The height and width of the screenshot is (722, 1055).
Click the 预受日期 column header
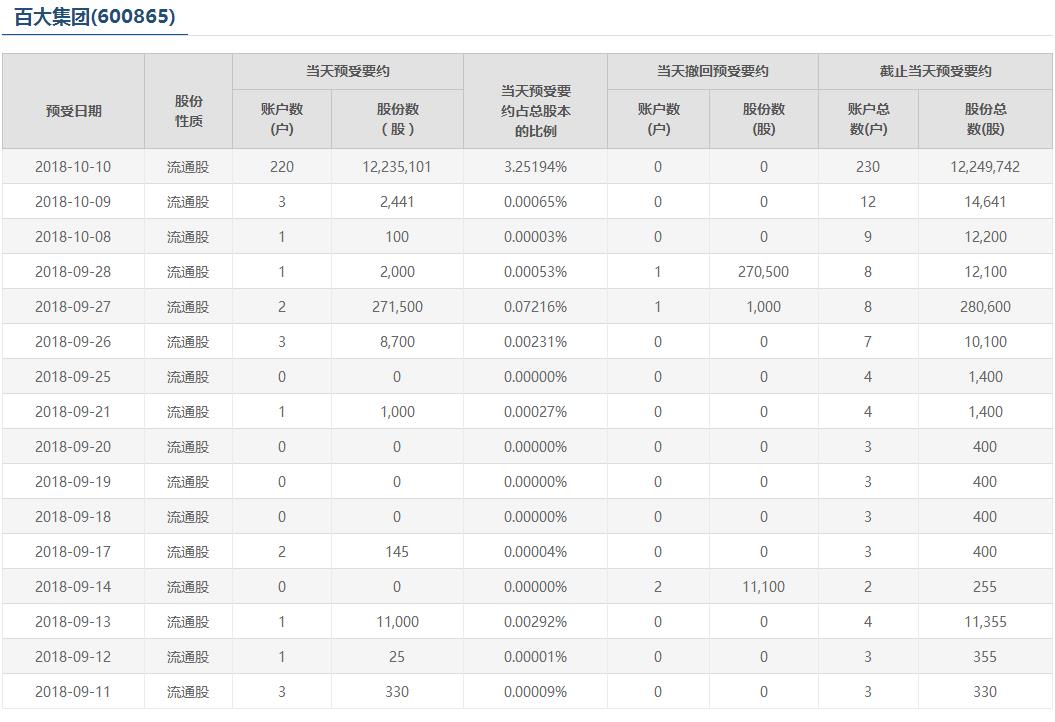pyautogui.click(x=73, y=111)
